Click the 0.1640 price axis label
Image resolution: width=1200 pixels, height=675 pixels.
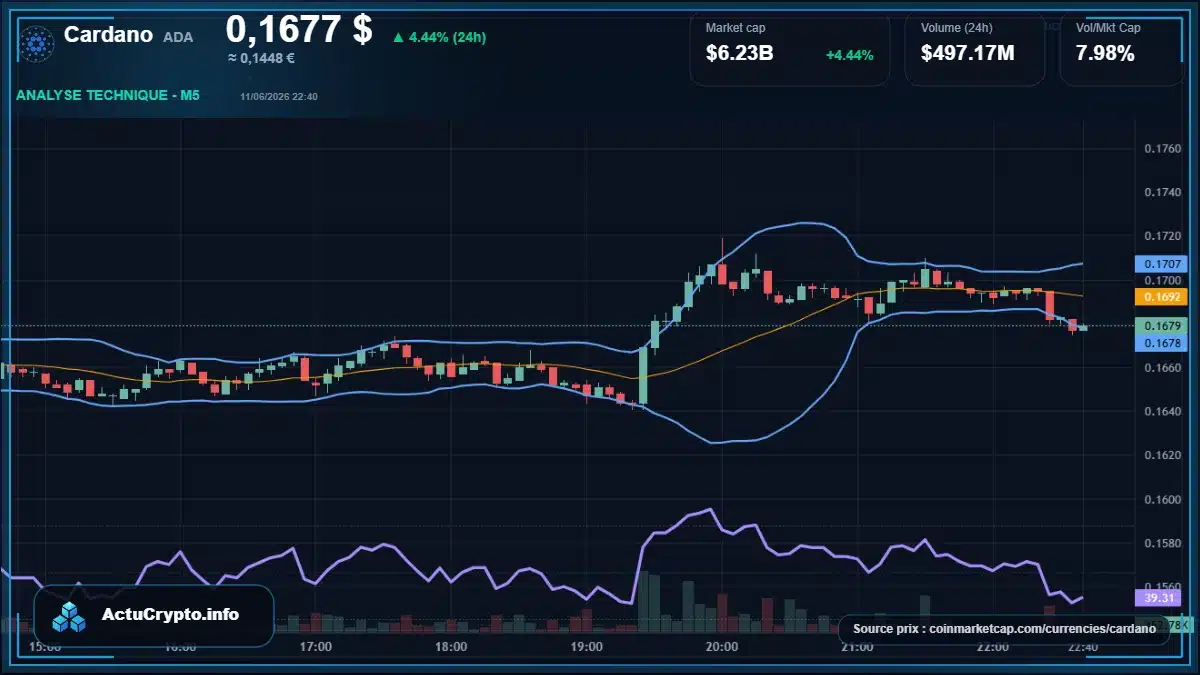pos(1162,412)
